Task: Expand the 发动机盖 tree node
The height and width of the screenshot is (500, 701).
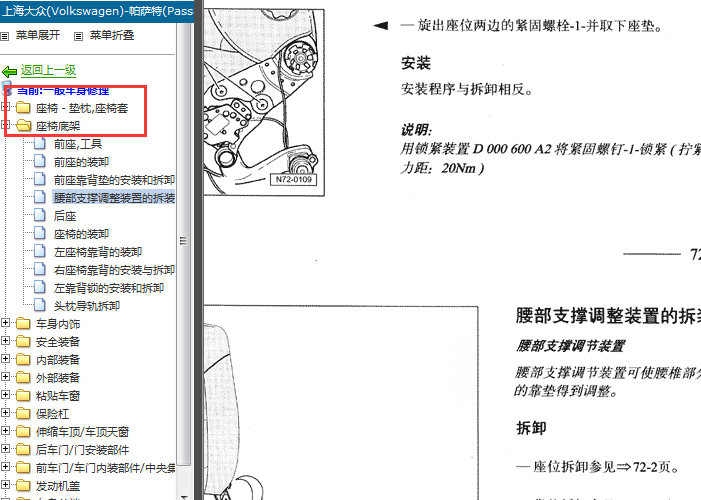Action: (x=5, y=484)
